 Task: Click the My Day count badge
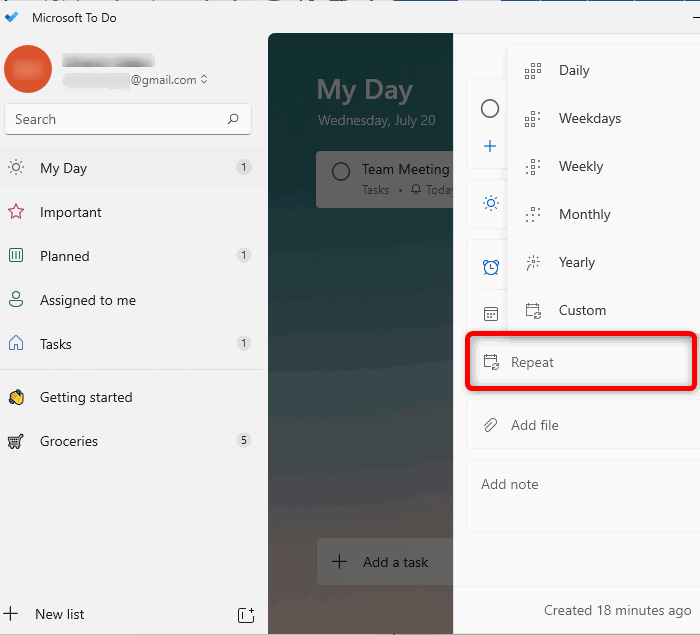244,167
